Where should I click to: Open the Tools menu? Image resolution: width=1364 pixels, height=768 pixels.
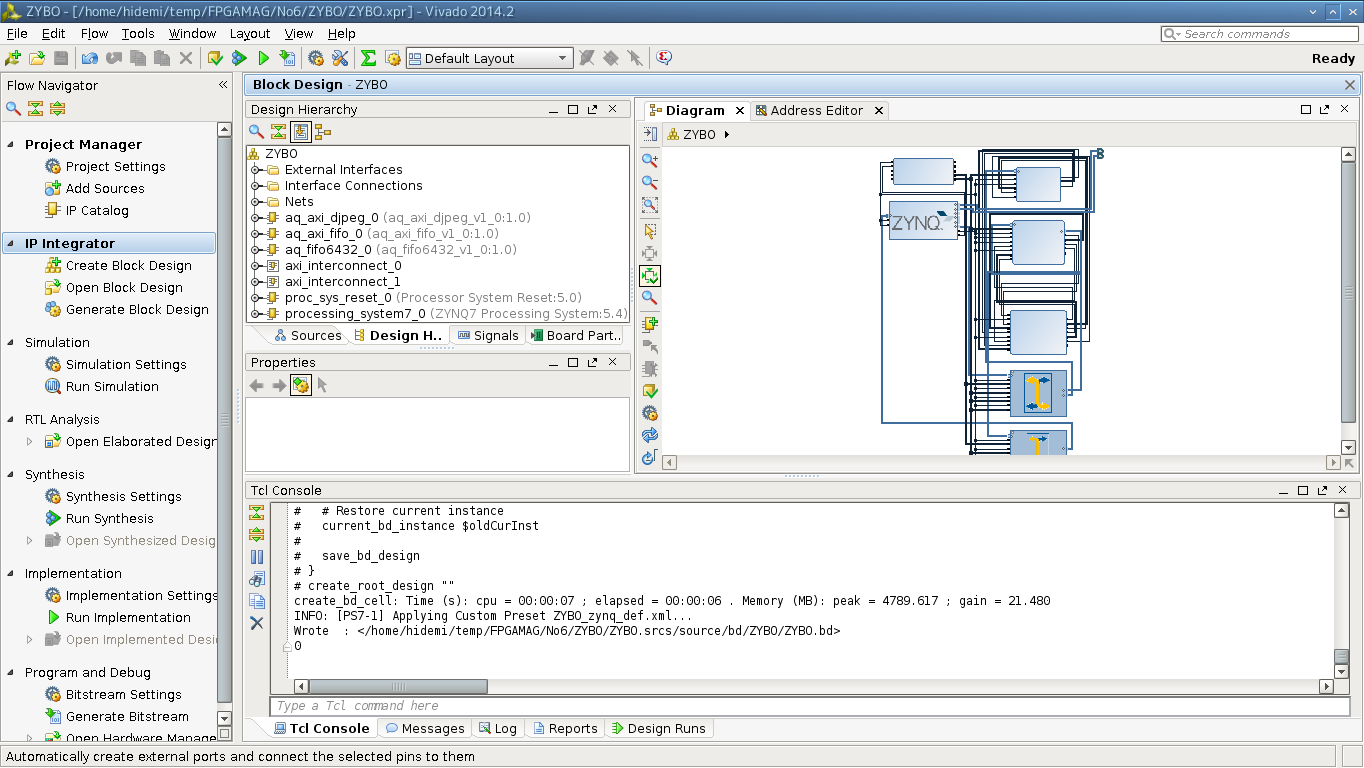(x=138, y=33)
